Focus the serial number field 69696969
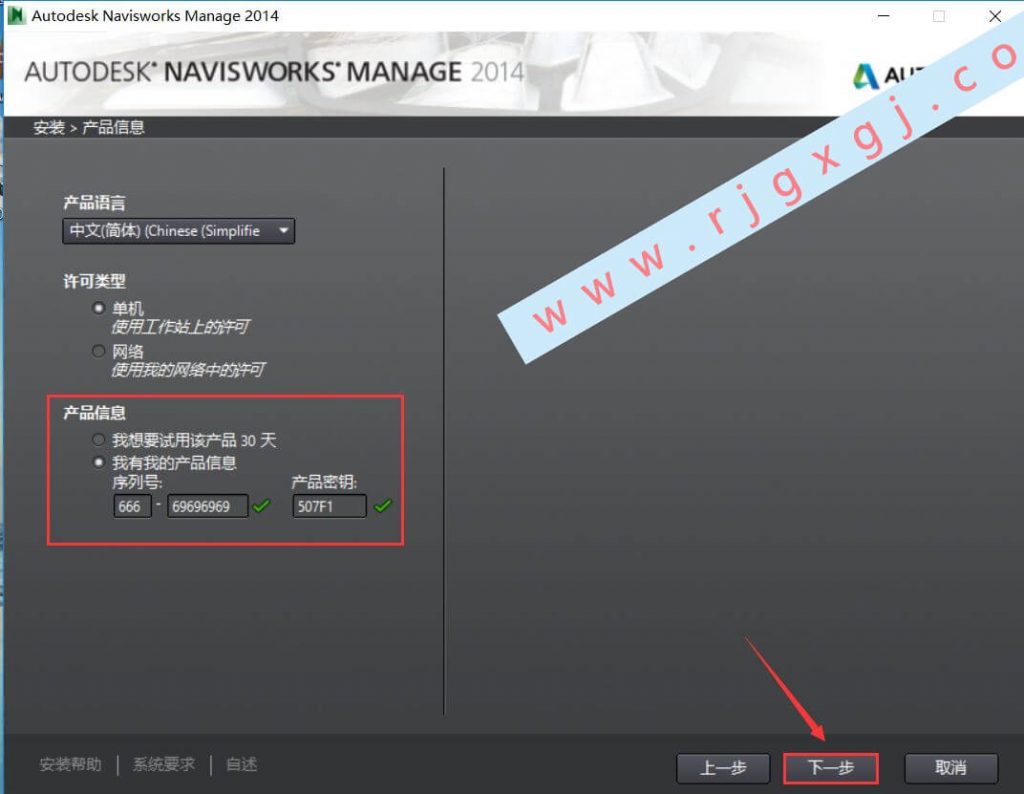Image resolution: width=1024 pixels, height=794 pixels. point(208,506)
